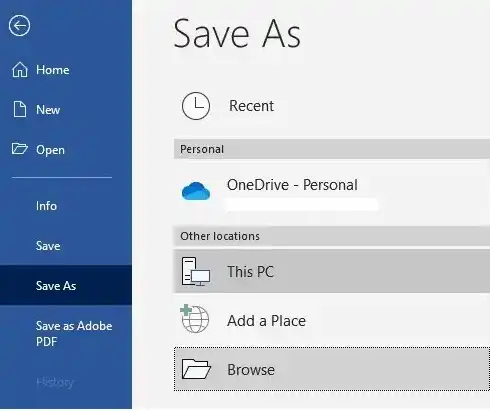This screenshot has height=411, width=490.
Task: Select the Home label in sidebar
Action: point(53,70)
